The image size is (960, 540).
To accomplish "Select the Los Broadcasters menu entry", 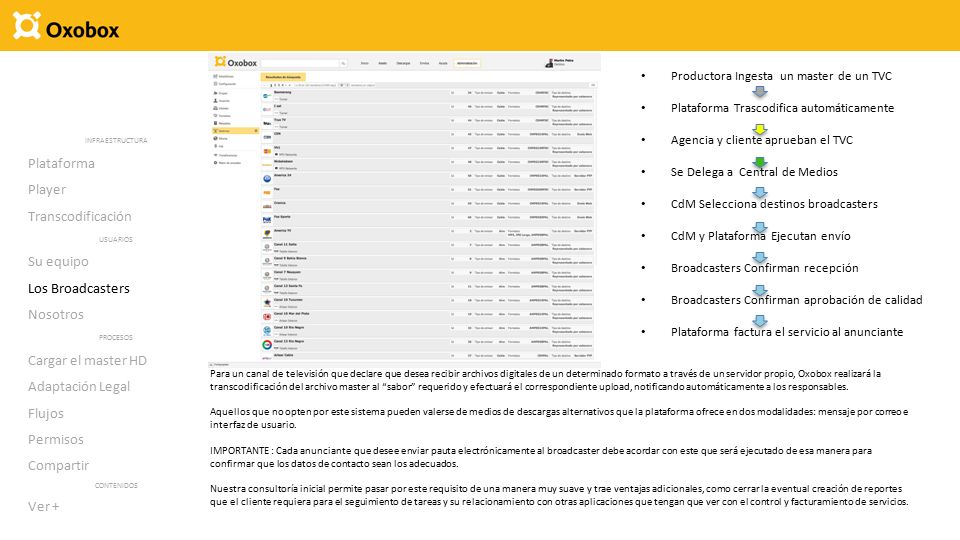I will pos(79,288).
